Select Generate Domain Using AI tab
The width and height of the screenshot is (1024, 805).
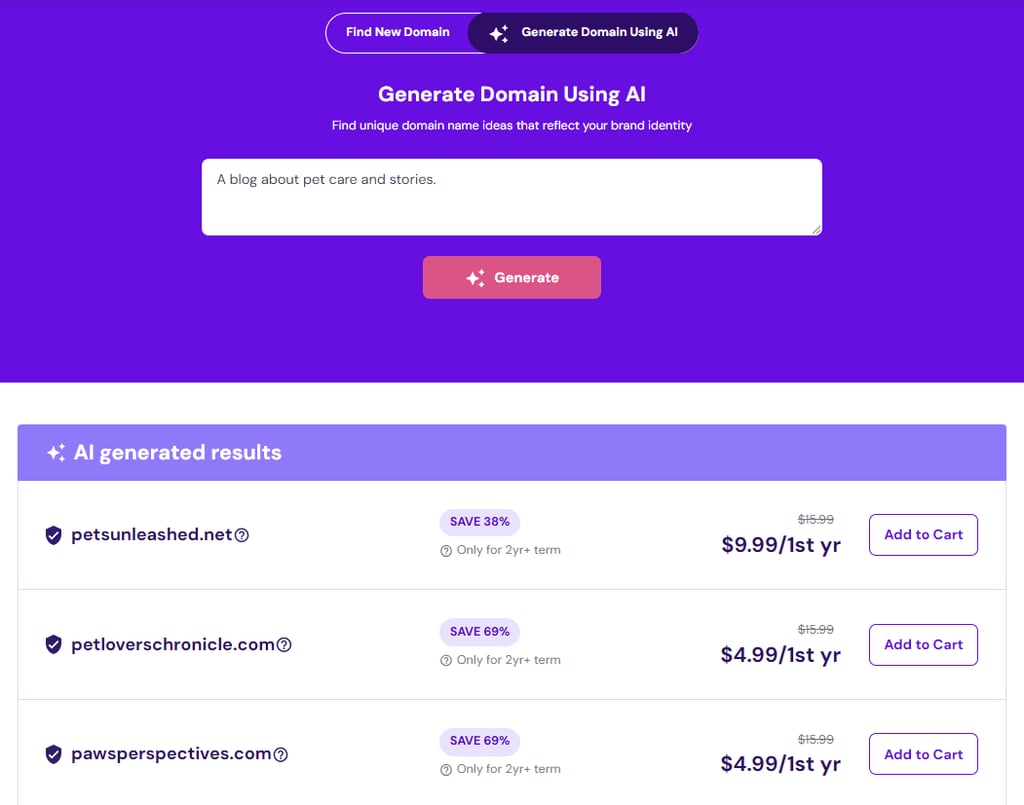pos(583,32)
